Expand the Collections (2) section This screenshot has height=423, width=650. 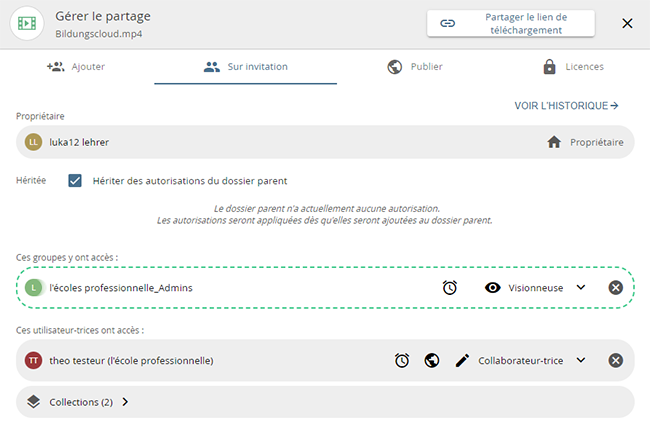point(125,402)
